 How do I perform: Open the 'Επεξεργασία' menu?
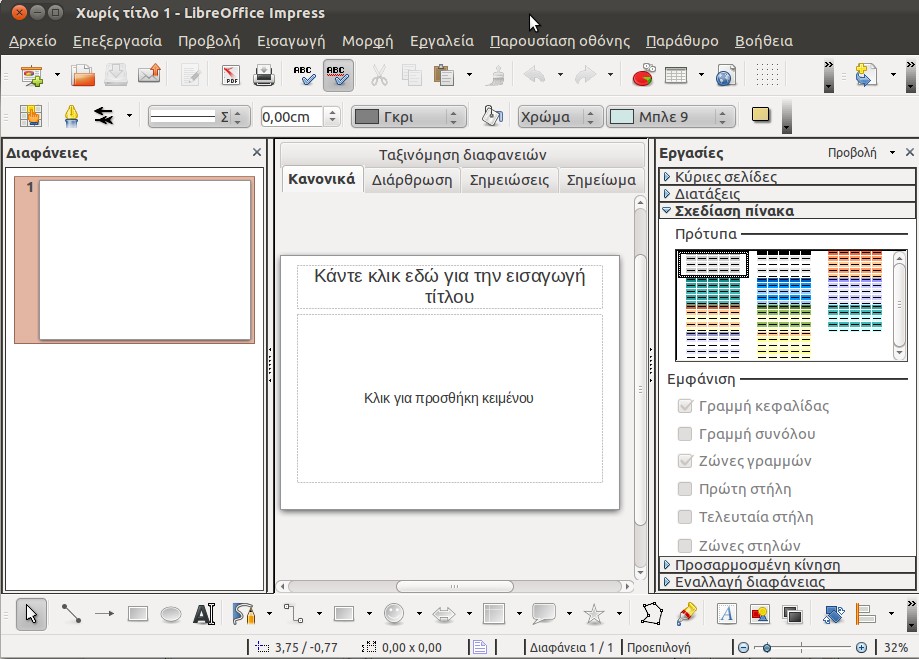click(117, 41)
